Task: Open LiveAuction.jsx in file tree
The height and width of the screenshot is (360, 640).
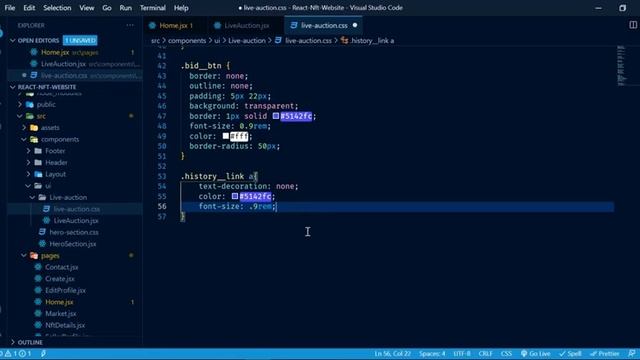Action: [76, 221]
